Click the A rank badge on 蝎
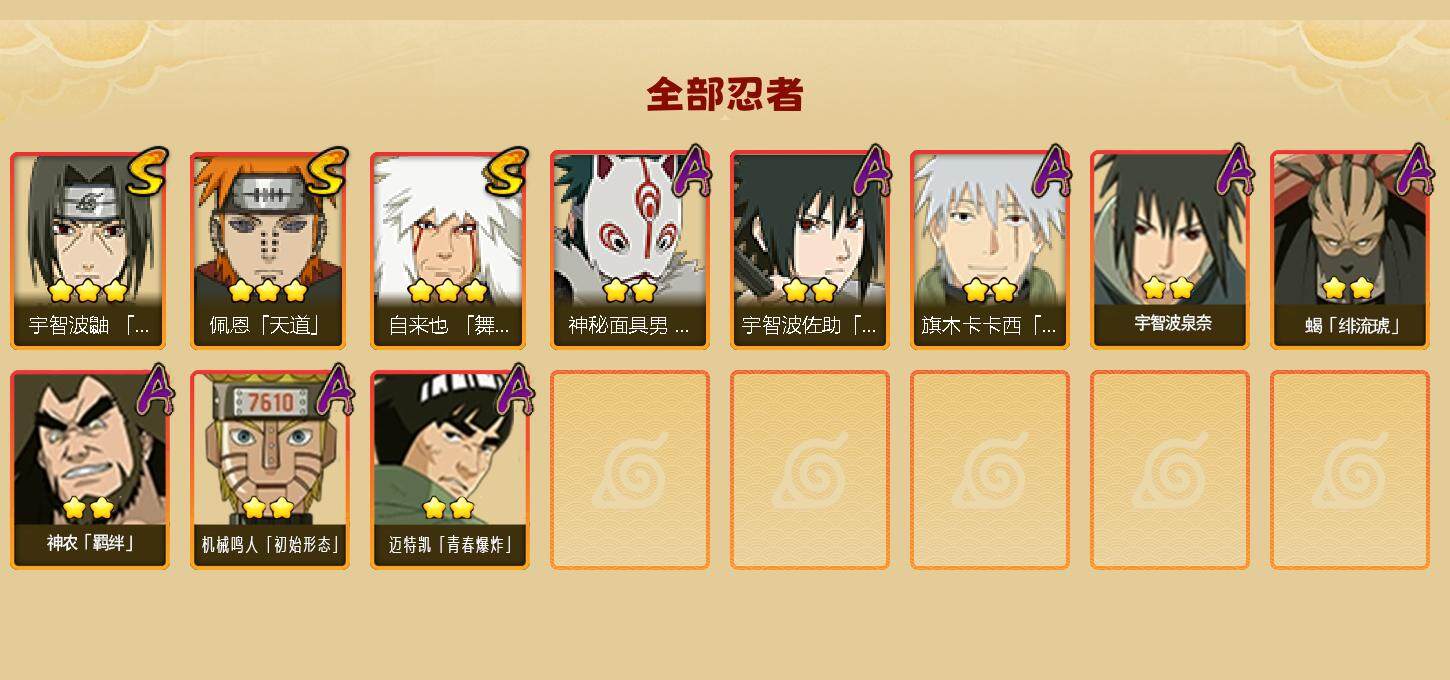Image resolution: width=1450 pixels, height=680 pixels. tap(1414, 171)
